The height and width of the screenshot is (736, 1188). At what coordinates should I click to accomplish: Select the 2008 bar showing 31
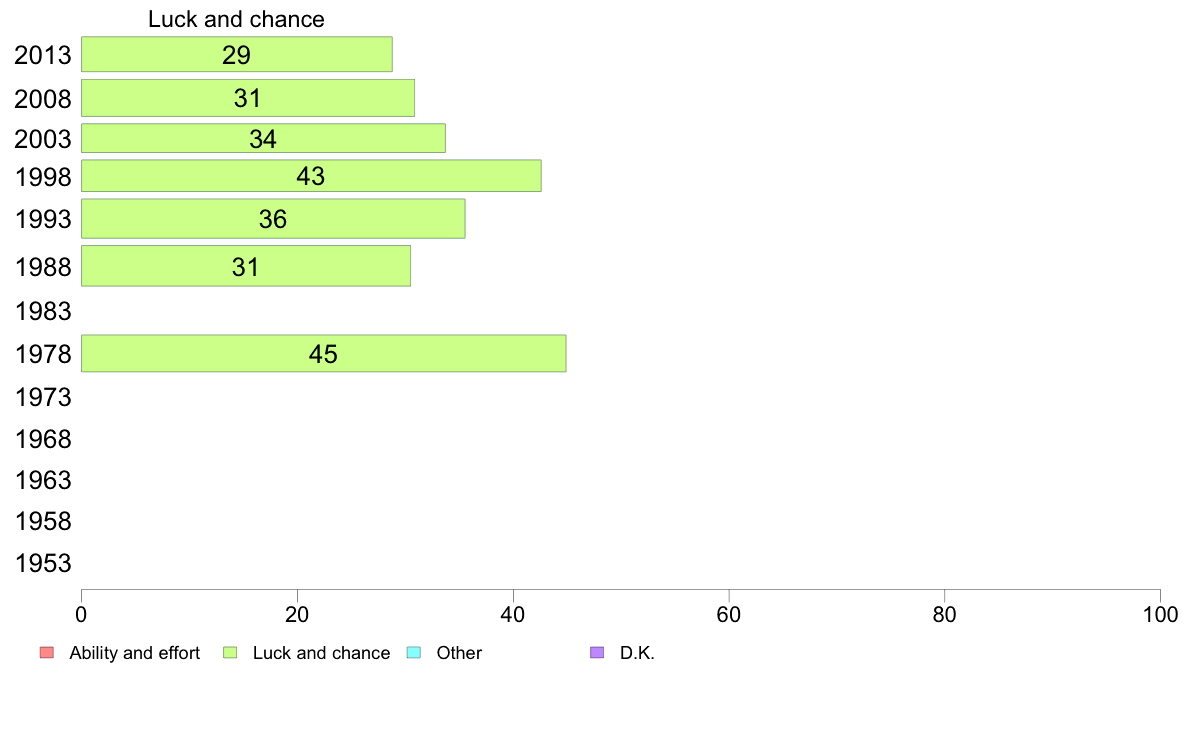coord(247,98)
